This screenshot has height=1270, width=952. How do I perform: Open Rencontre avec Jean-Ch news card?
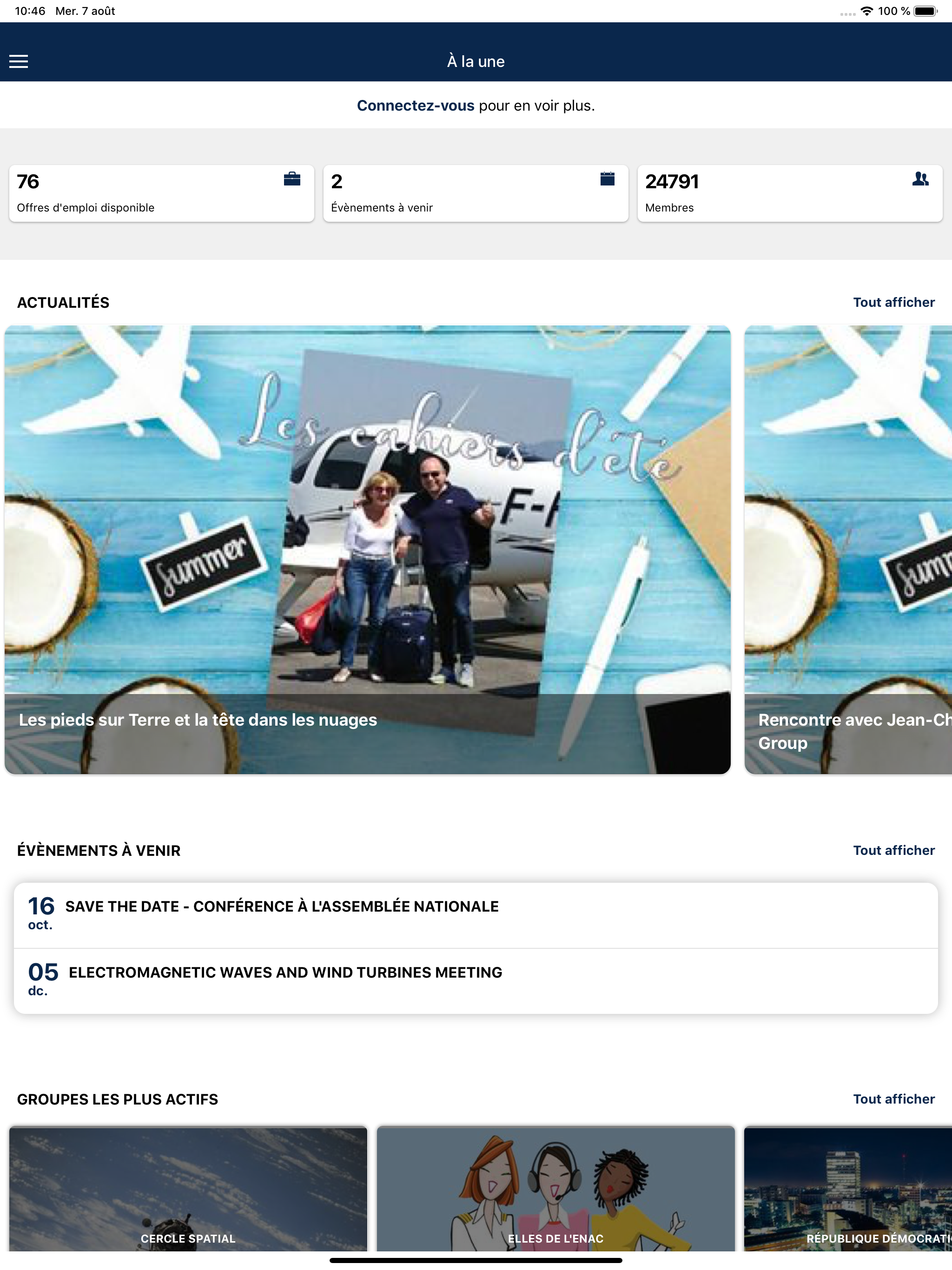click(x=848, y=550)
